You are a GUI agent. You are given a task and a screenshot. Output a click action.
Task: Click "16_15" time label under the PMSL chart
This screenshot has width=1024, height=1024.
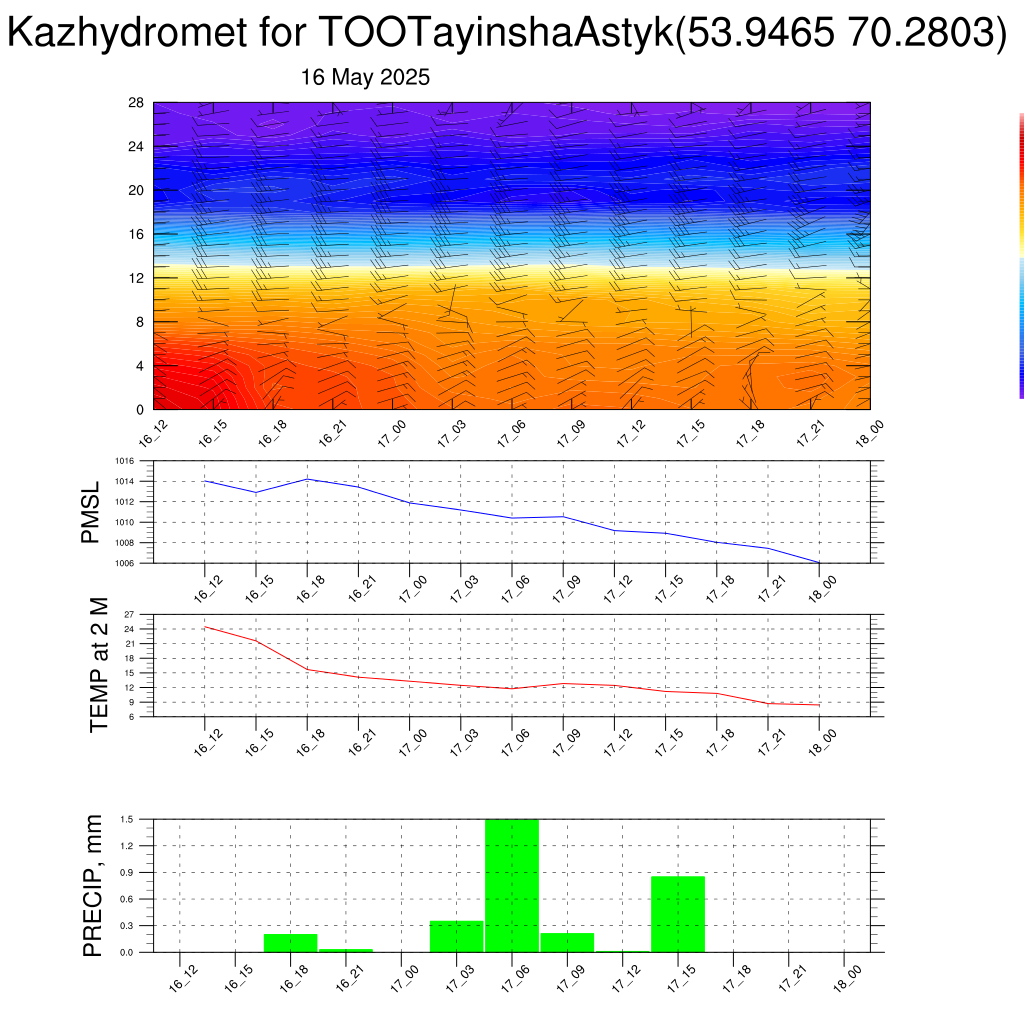coord(259,588)
